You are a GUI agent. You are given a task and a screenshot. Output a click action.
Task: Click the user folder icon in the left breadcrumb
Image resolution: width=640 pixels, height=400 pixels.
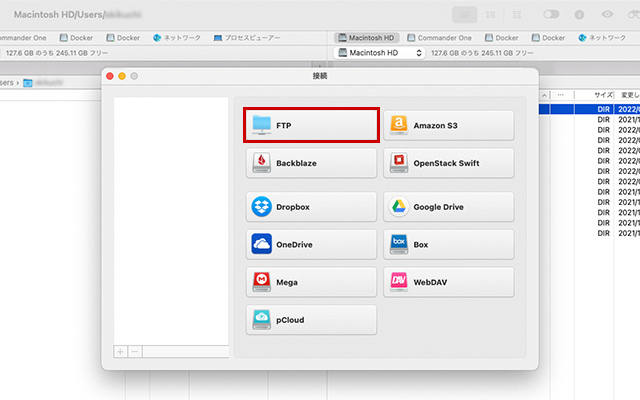[x=28, y=83]
